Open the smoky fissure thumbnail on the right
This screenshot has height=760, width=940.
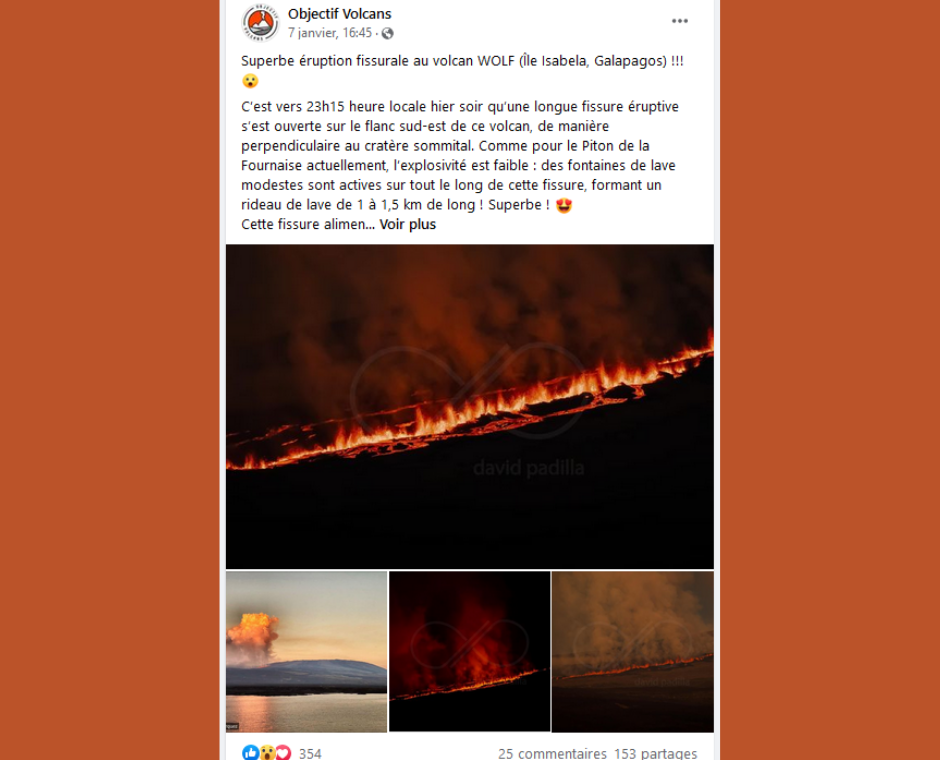(x=632, y=652)
